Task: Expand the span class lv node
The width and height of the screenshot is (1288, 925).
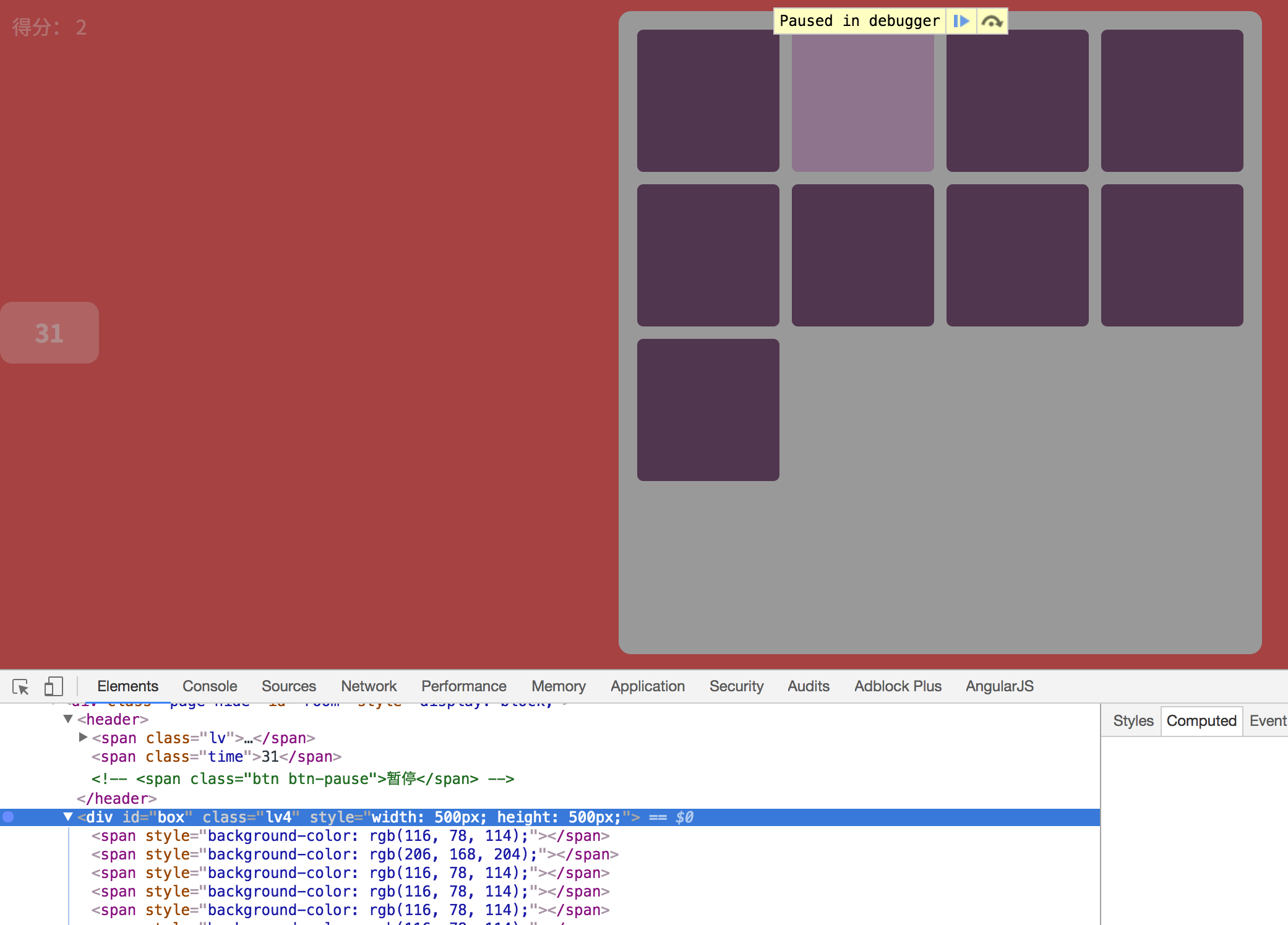Action: [83, 737]
